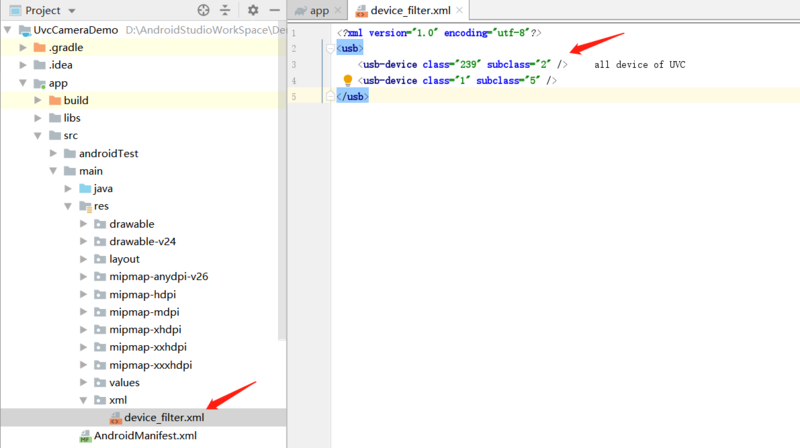This screenshot has width=800, height=448.
Task: Select the androidTest folder row
Action: pos(143,153)
